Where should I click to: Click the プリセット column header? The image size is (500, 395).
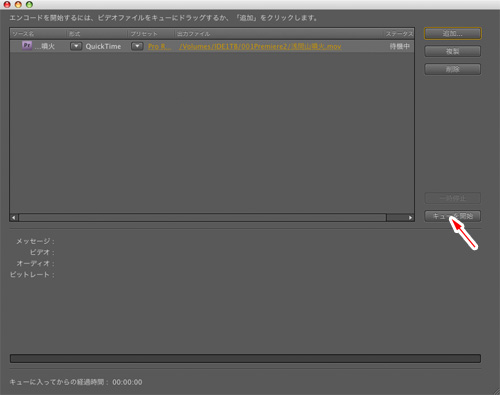click(144, 34)
